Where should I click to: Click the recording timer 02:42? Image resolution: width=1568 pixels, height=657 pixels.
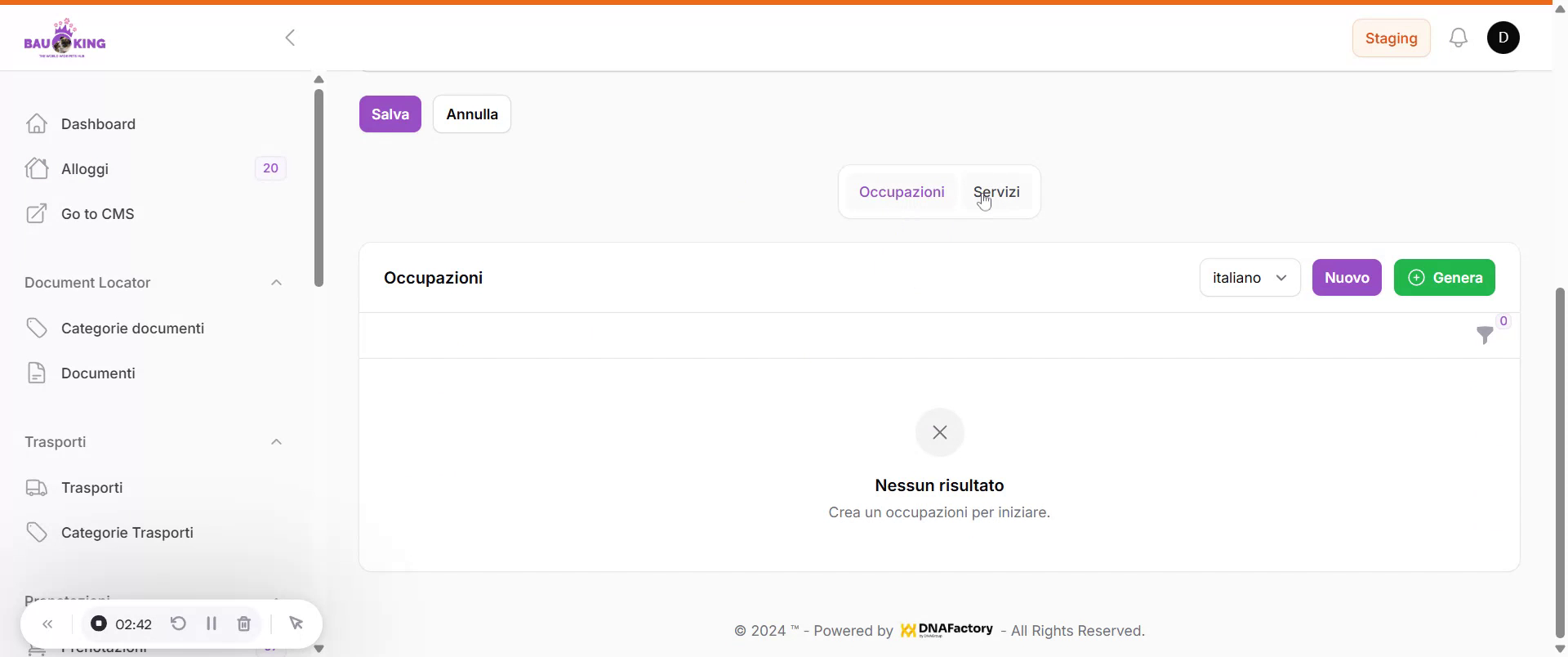point(134,624)
